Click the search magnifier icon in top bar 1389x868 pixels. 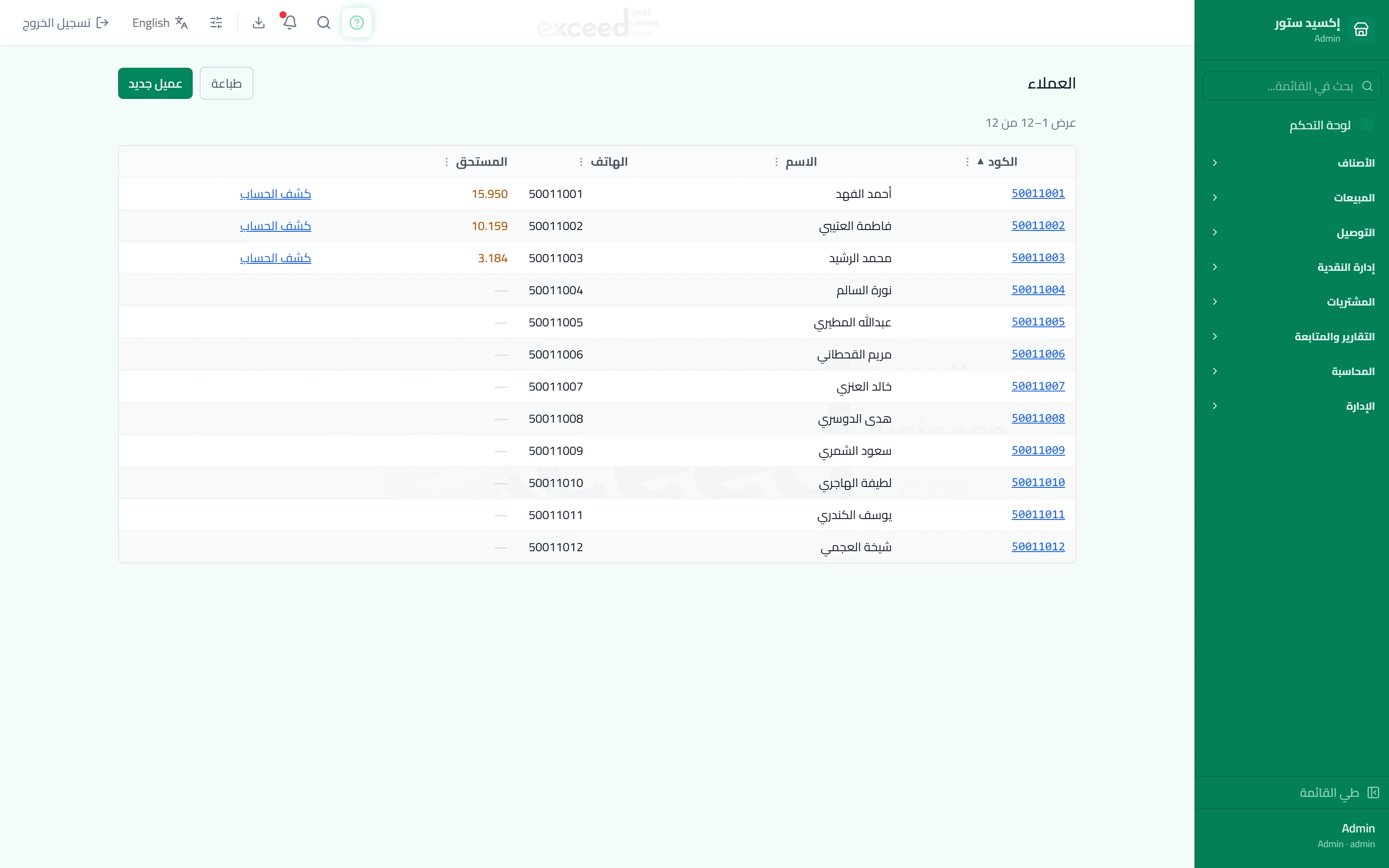point(324,23)
